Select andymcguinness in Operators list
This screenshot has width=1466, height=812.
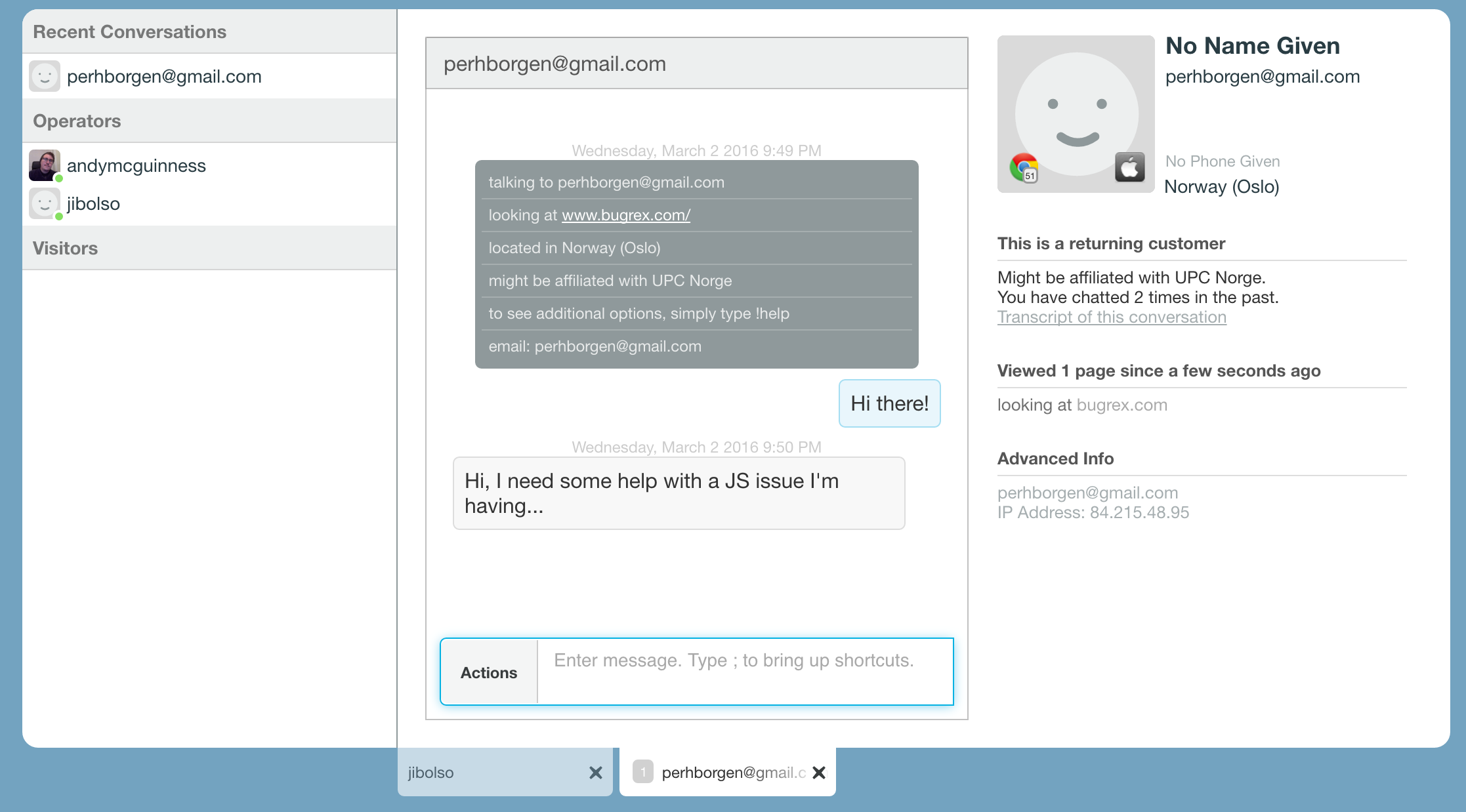click(136, 166)
